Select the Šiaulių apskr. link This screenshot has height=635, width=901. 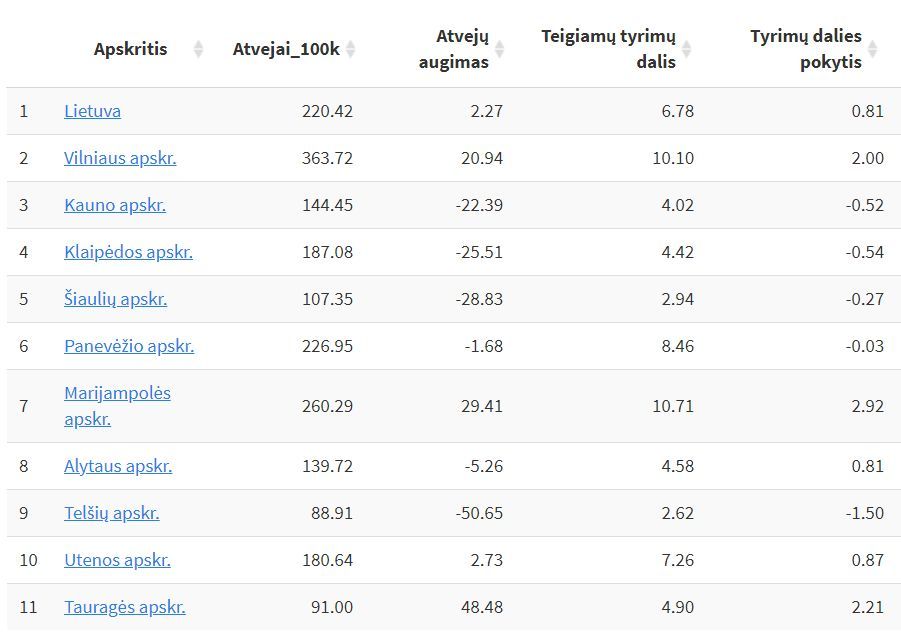click(115, 299)
